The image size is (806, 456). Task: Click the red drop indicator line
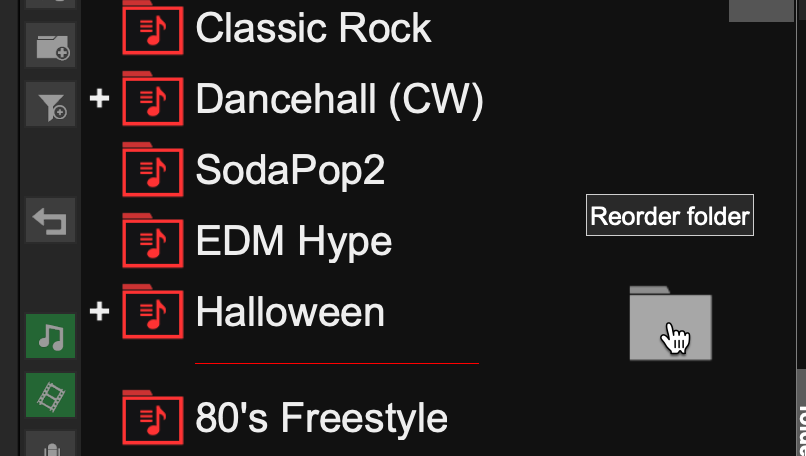coord(337,363)
